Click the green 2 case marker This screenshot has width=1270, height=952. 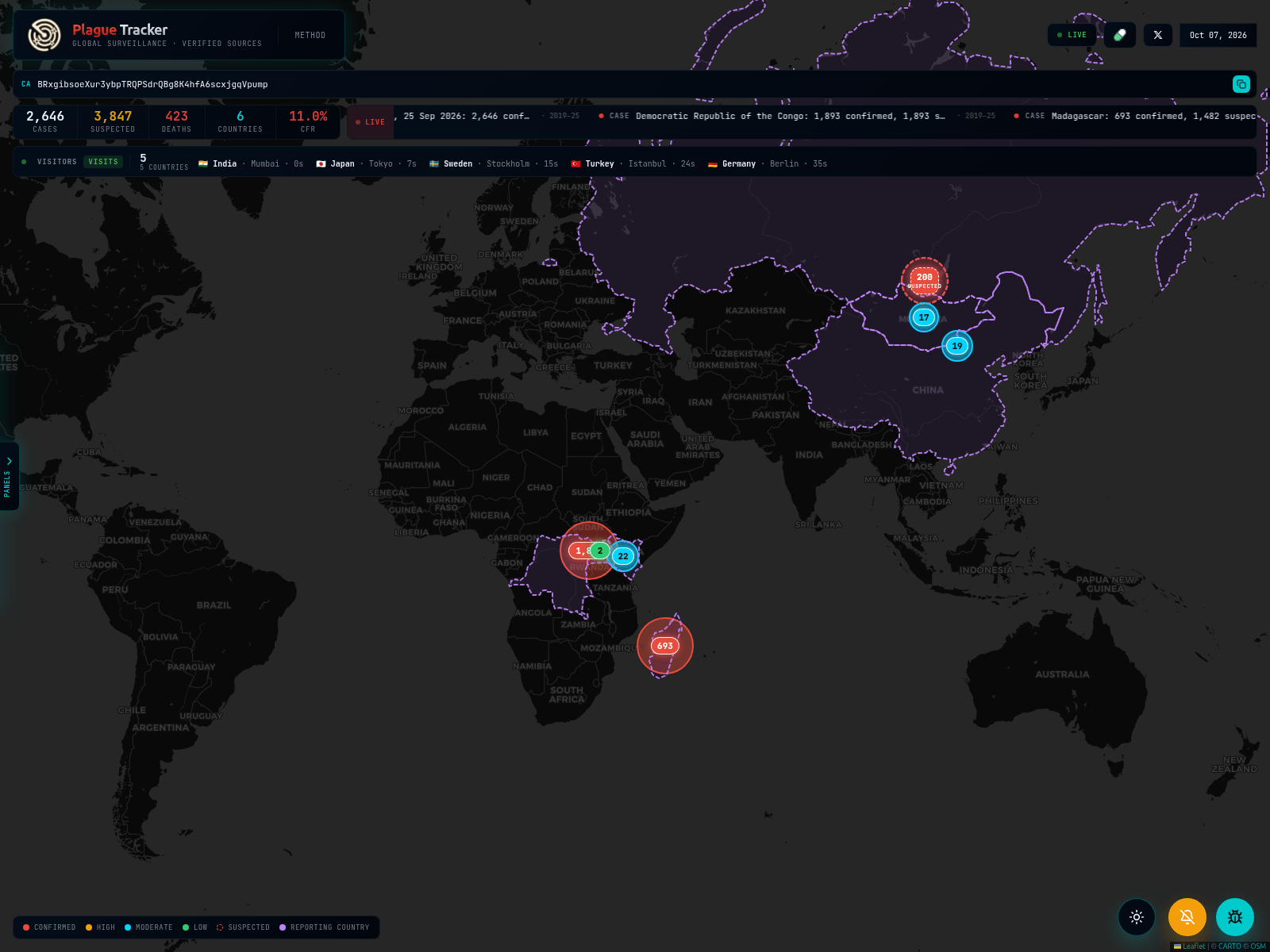(x=600, y=551)
